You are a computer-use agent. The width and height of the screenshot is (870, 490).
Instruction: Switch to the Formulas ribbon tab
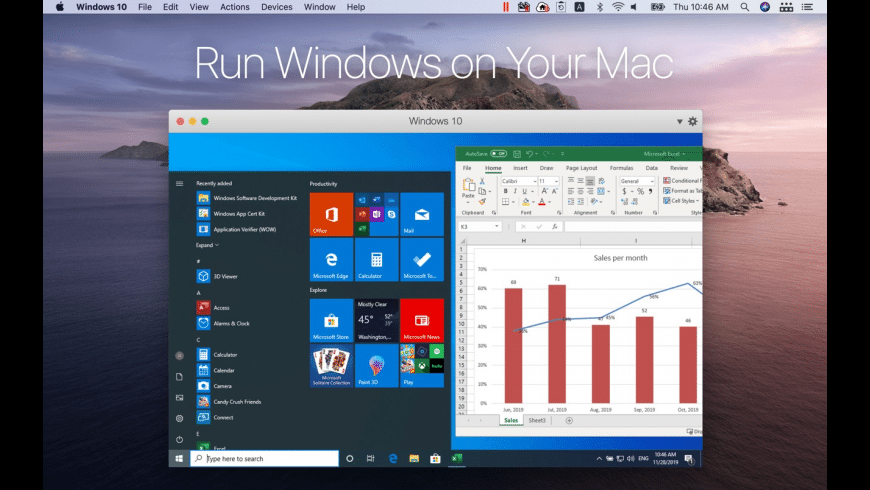pos(621,168)
